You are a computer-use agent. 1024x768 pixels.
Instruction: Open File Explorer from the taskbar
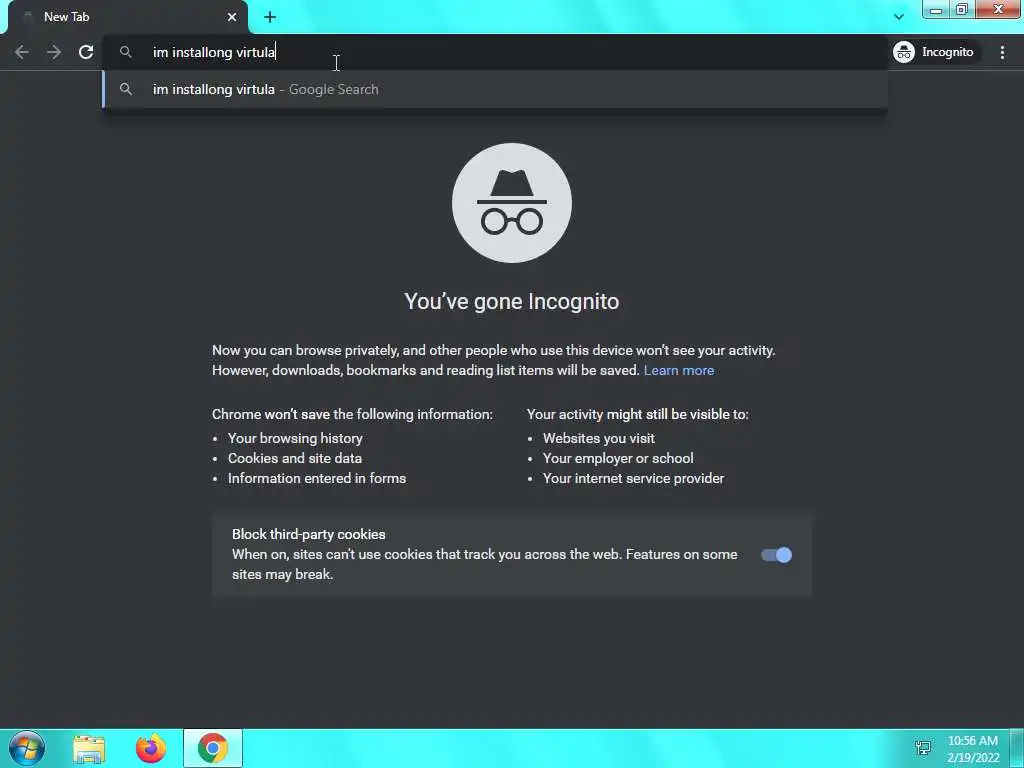point(89,749)
